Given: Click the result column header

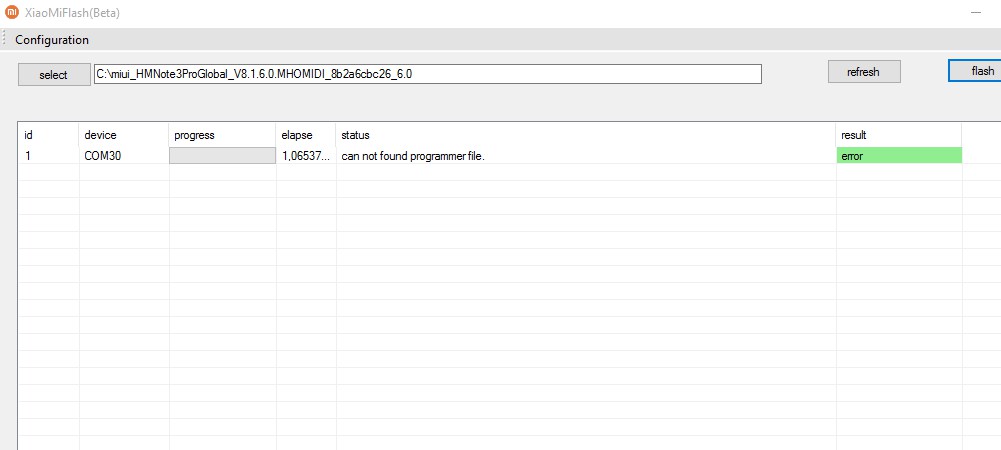Looking at the screenshot, I should click(898, 134).
